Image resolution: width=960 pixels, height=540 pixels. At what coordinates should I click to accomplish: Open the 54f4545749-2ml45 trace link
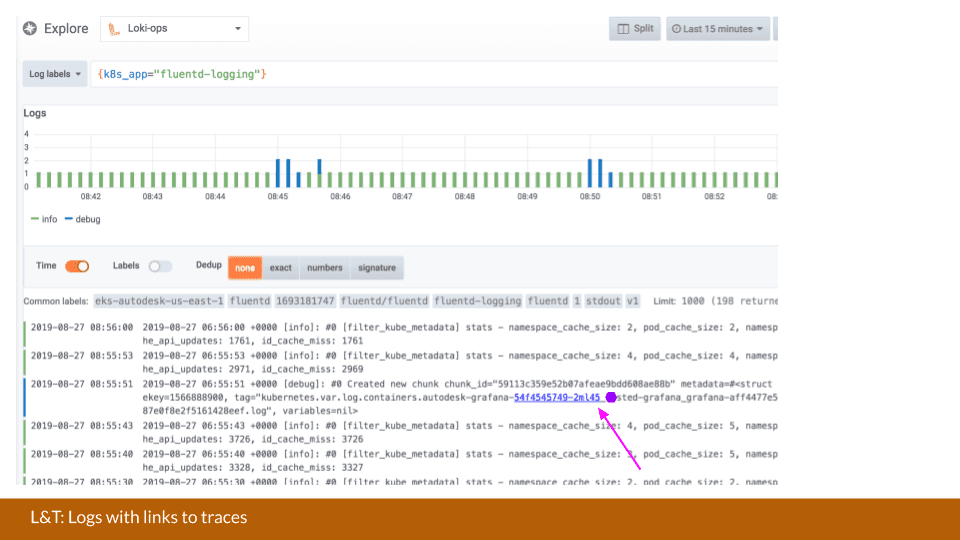[557, 397]
